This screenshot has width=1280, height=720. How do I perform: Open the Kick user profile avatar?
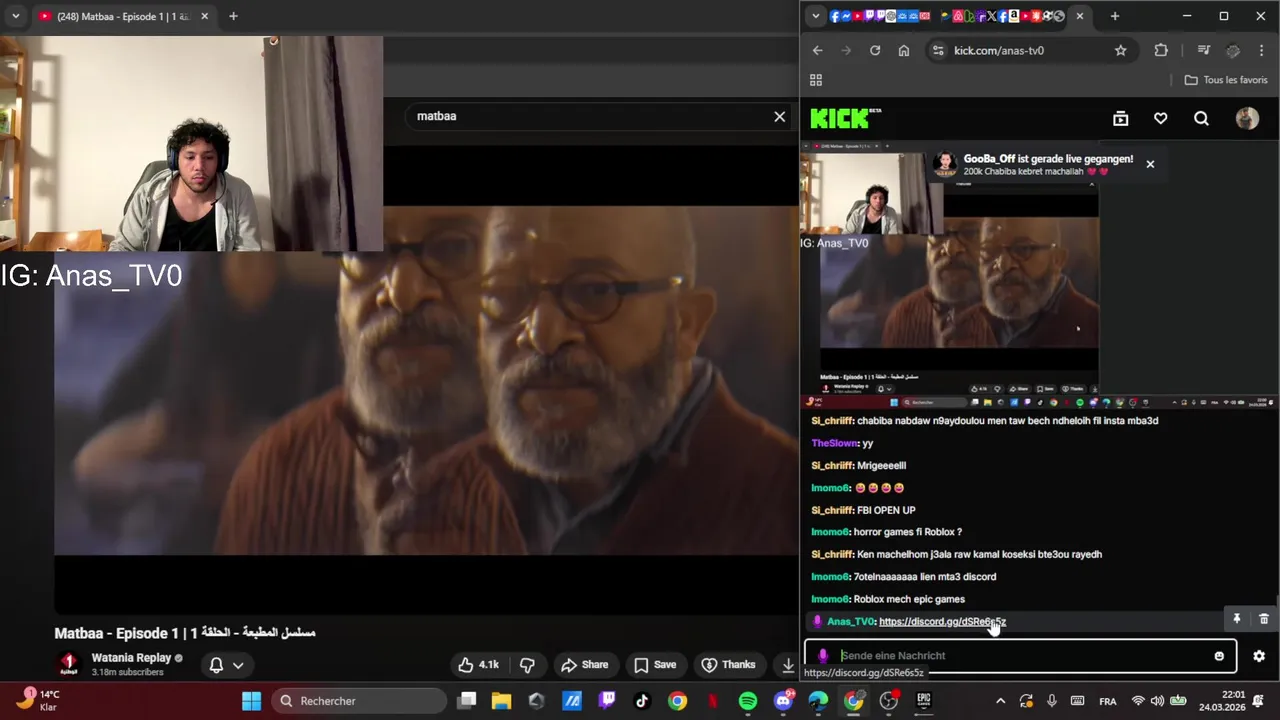tap(1247, 118)
